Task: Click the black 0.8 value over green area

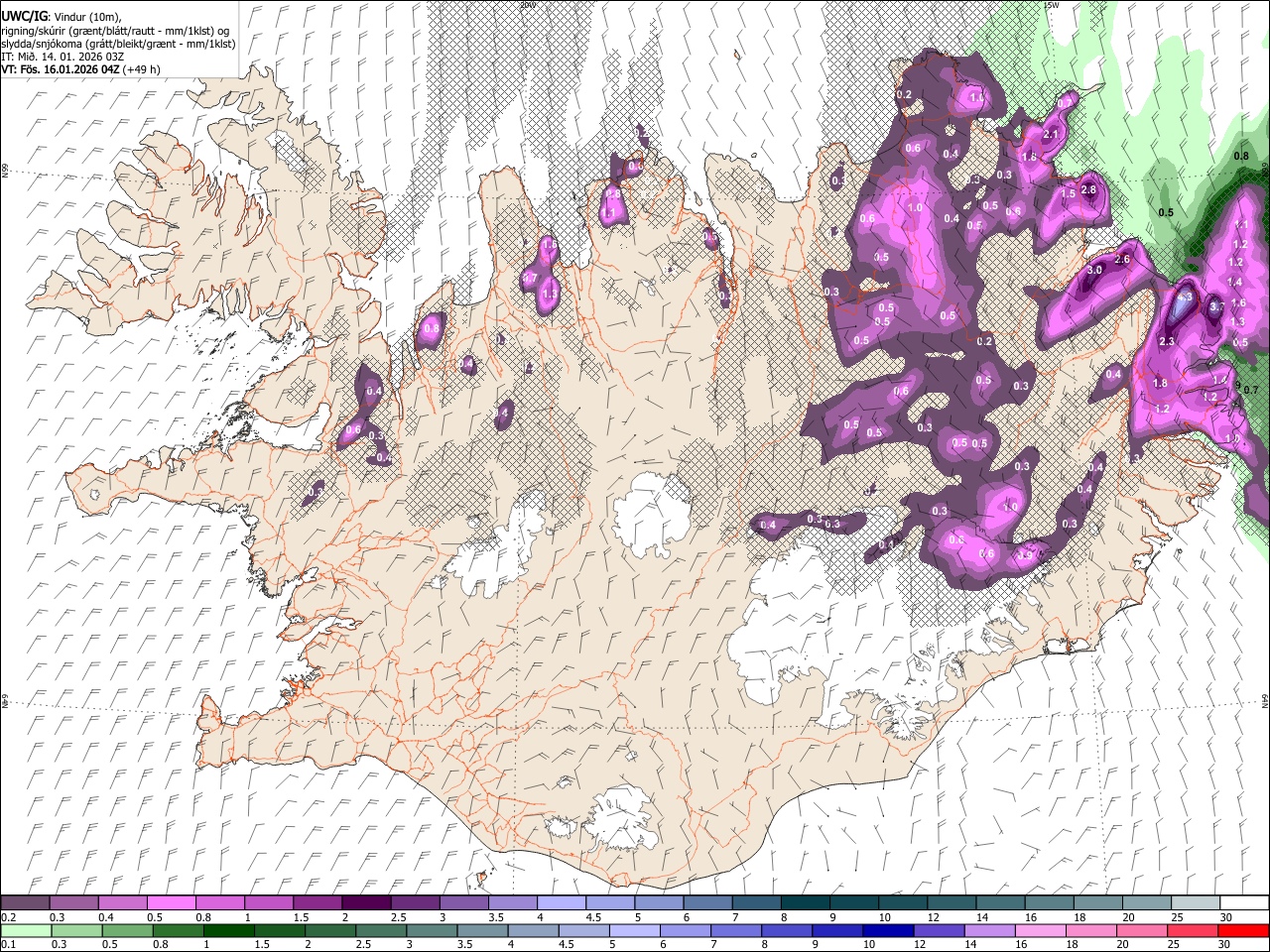Action: point(1241,157)
